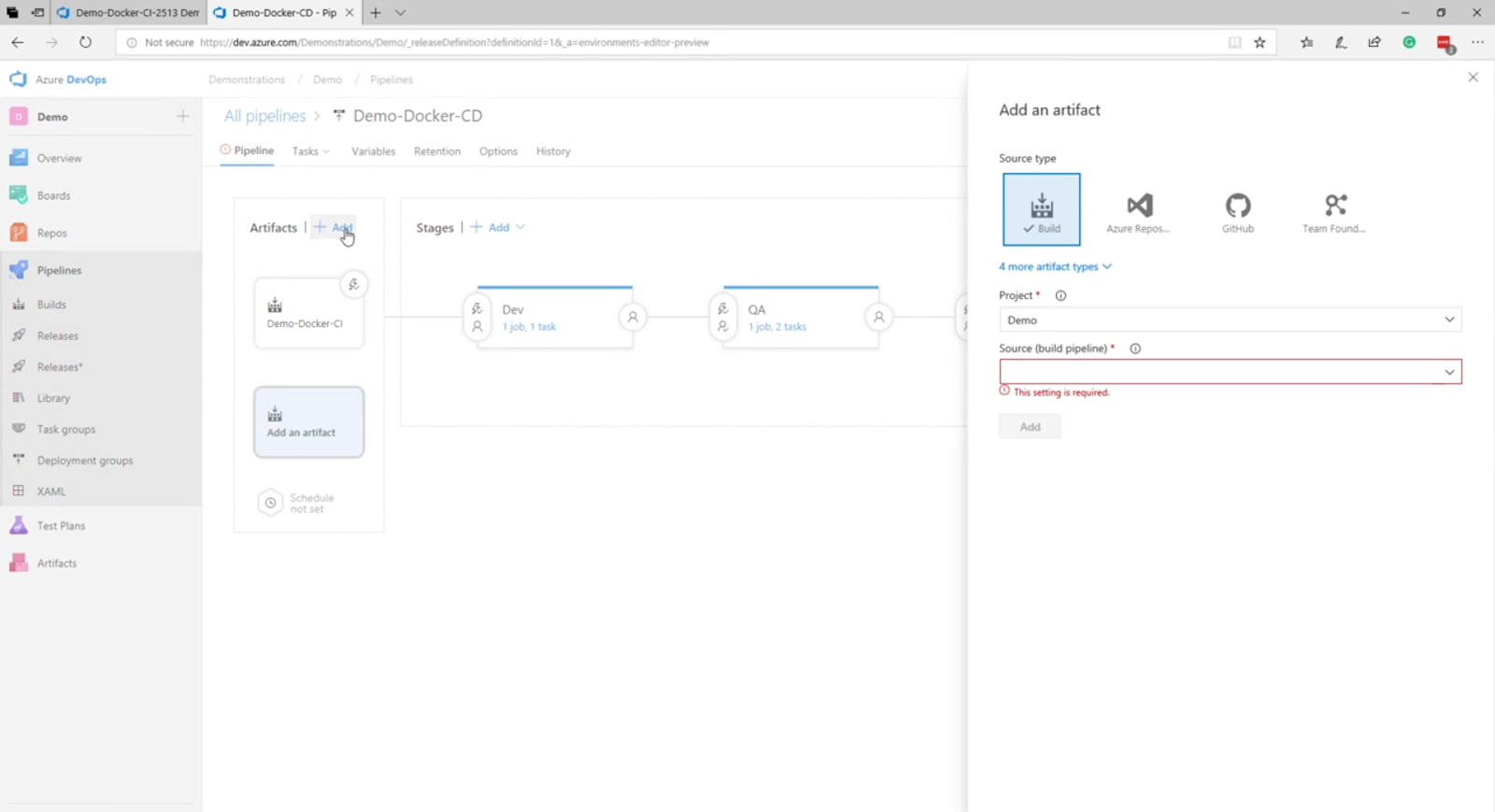The width and height of the screenshot is (1495, 812).
Task: Select the Add an artifact card
Action: [308, 422]
